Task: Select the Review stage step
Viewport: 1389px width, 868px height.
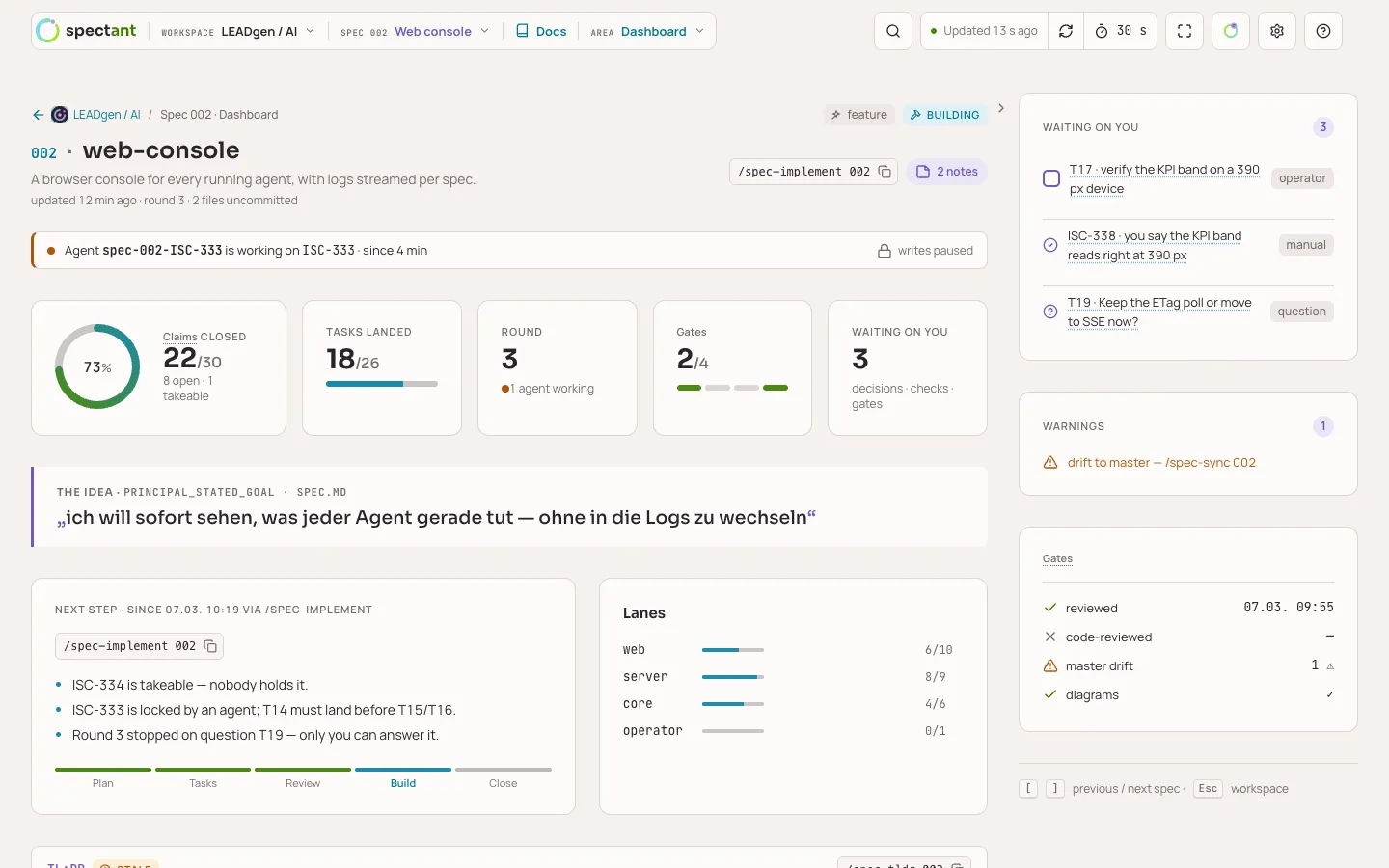Action: pyautogui.click(x=303, y=777)
